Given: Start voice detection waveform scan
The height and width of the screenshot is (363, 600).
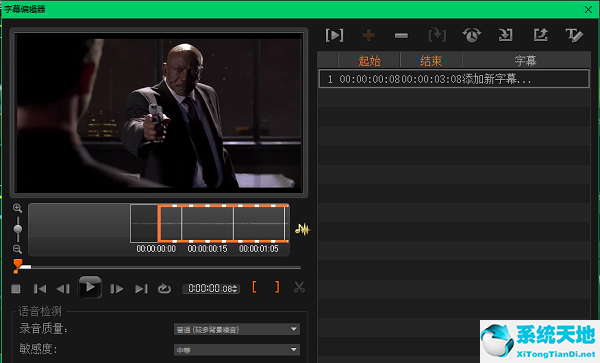Looking at the screenshot, I should coord(302,229).
